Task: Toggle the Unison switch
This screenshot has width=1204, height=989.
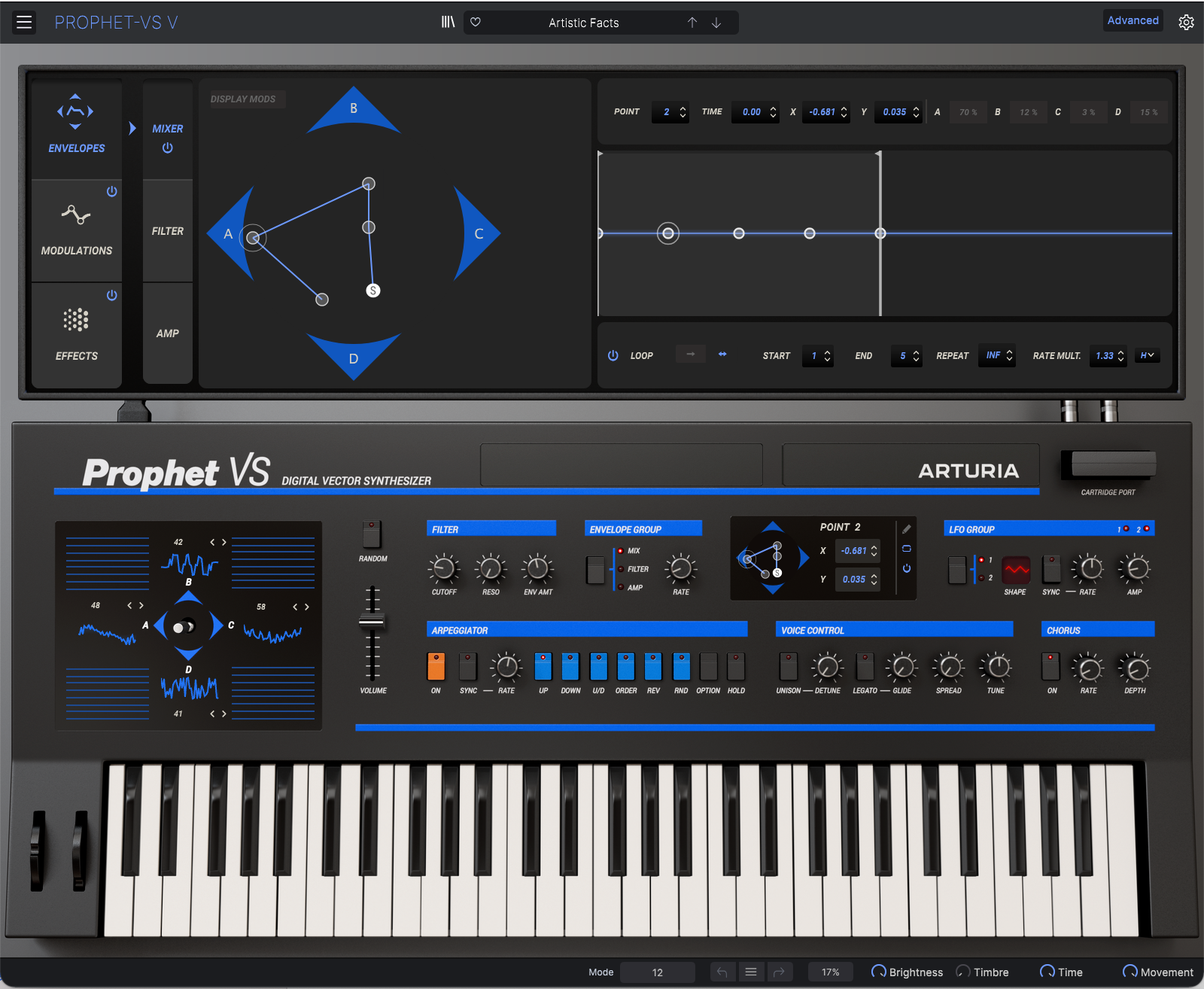Action: (x=788, y=666)
